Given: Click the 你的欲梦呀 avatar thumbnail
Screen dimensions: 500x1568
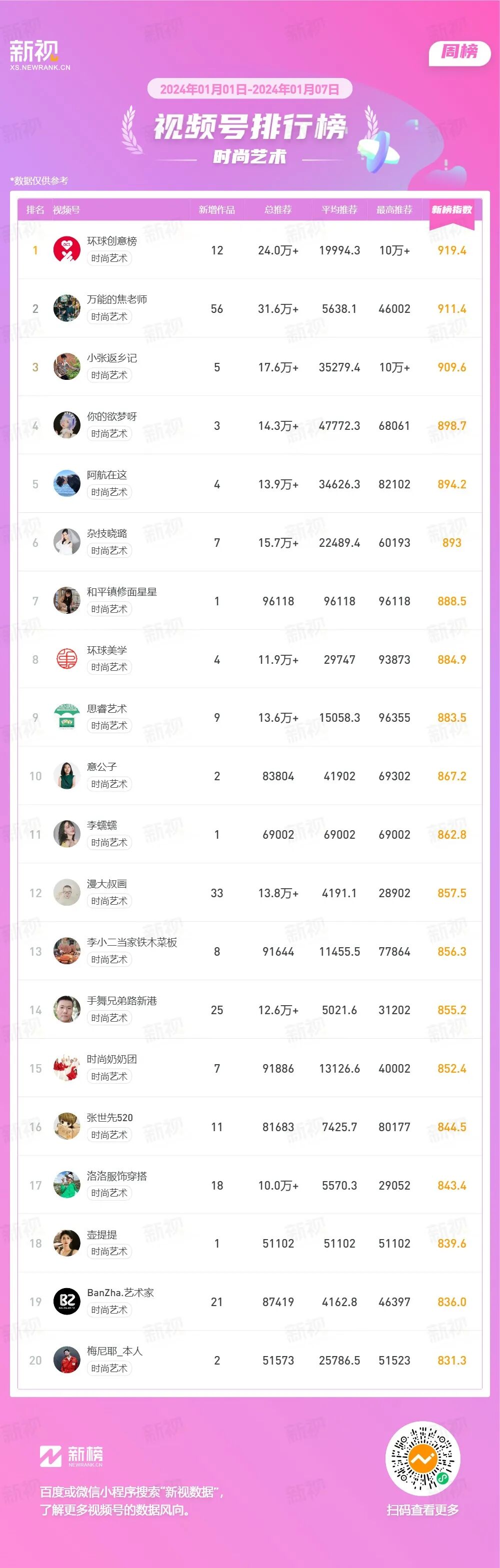Looking at the screenshot, I should [67, 425].
